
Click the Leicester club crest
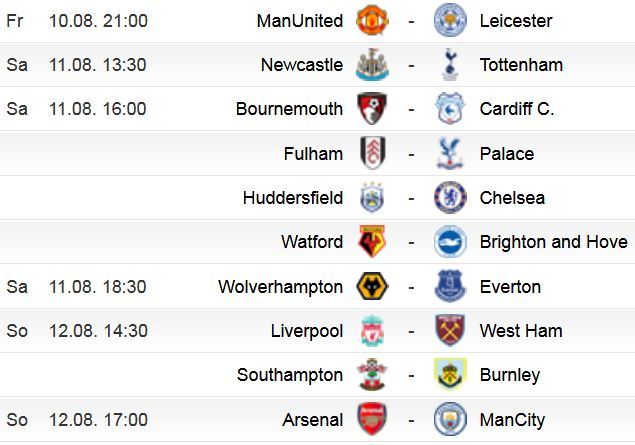(450, 20)
